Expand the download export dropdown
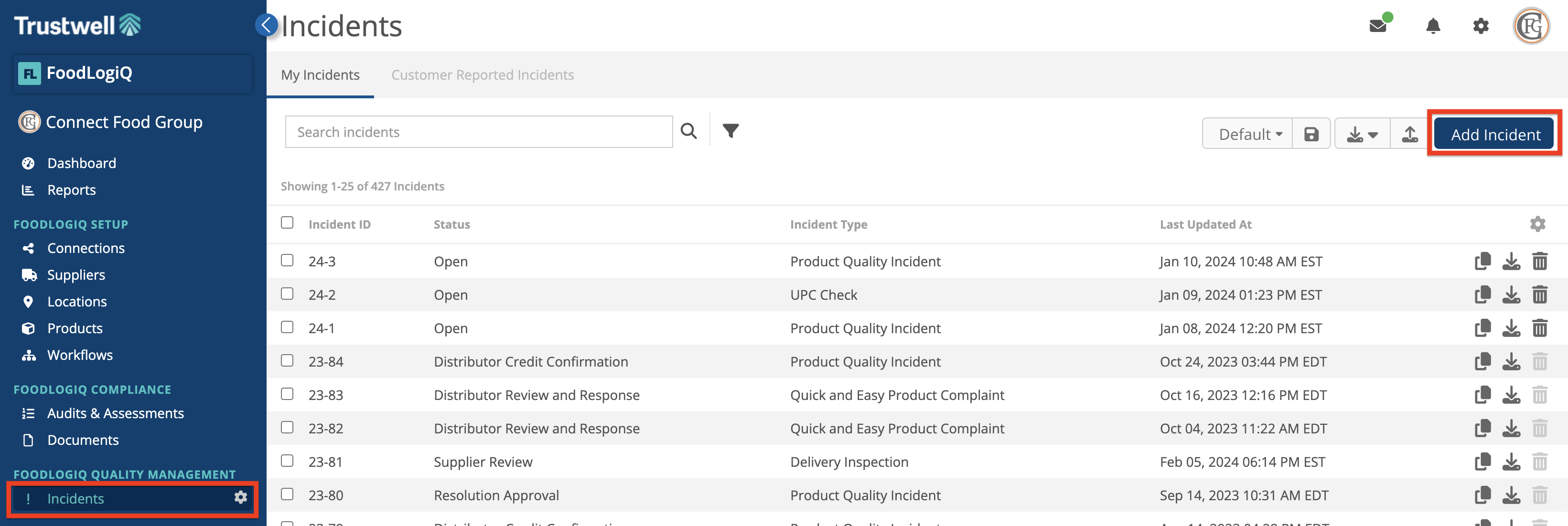The image size is (1568, 526). pos(1362,134)
